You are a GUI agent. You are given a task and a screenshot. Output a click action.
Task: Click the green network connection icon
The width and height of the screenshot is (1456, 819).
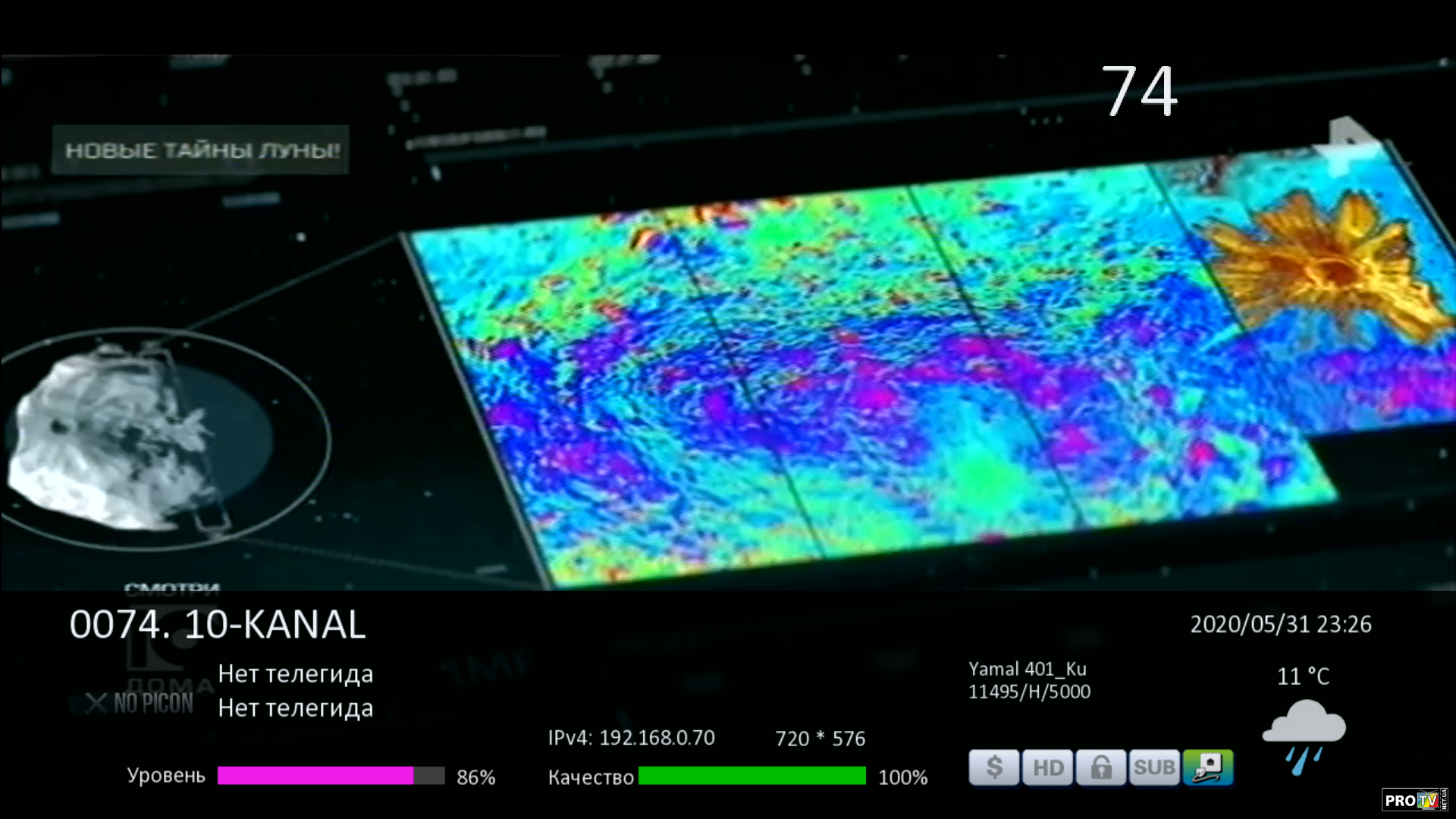tap(1208, 767)
